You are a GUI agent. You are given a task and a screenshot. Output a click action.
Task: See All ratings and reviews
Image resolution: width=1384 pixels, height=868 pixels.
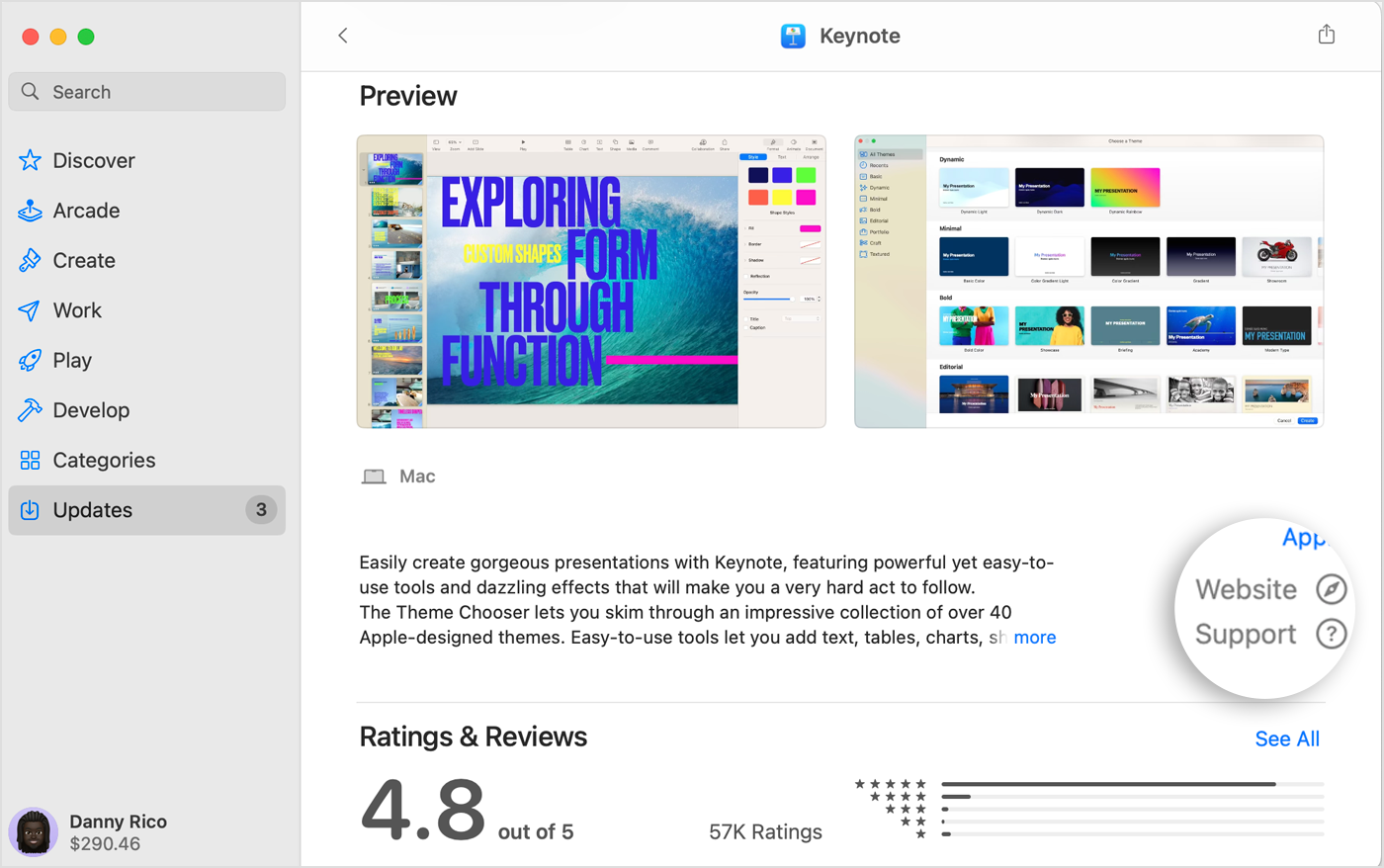click(x=1287, y=738)
